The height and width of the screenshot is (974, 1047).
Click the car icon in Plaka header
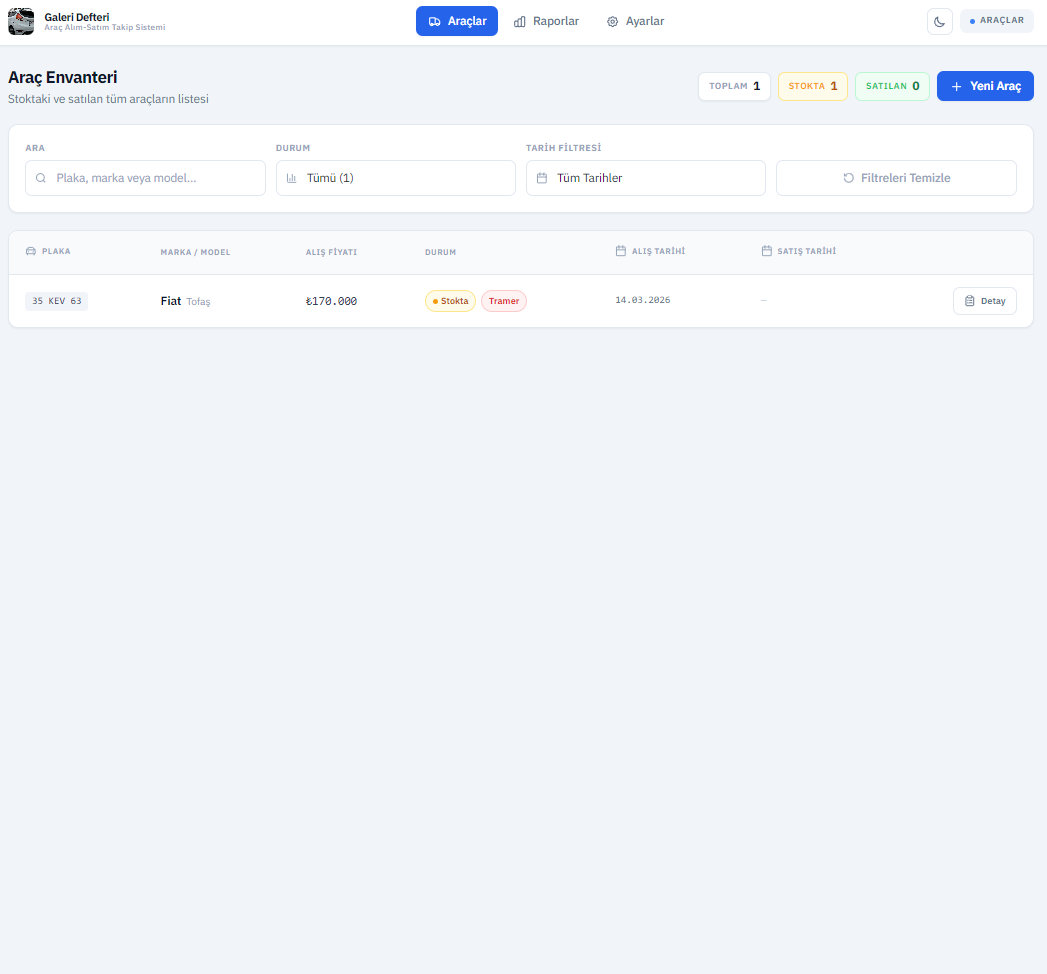click(31, 251)
